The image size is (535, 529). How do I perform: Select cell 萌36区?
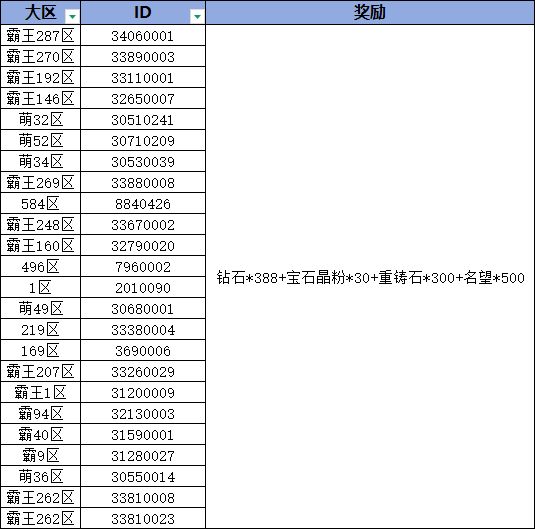point(41,476)
